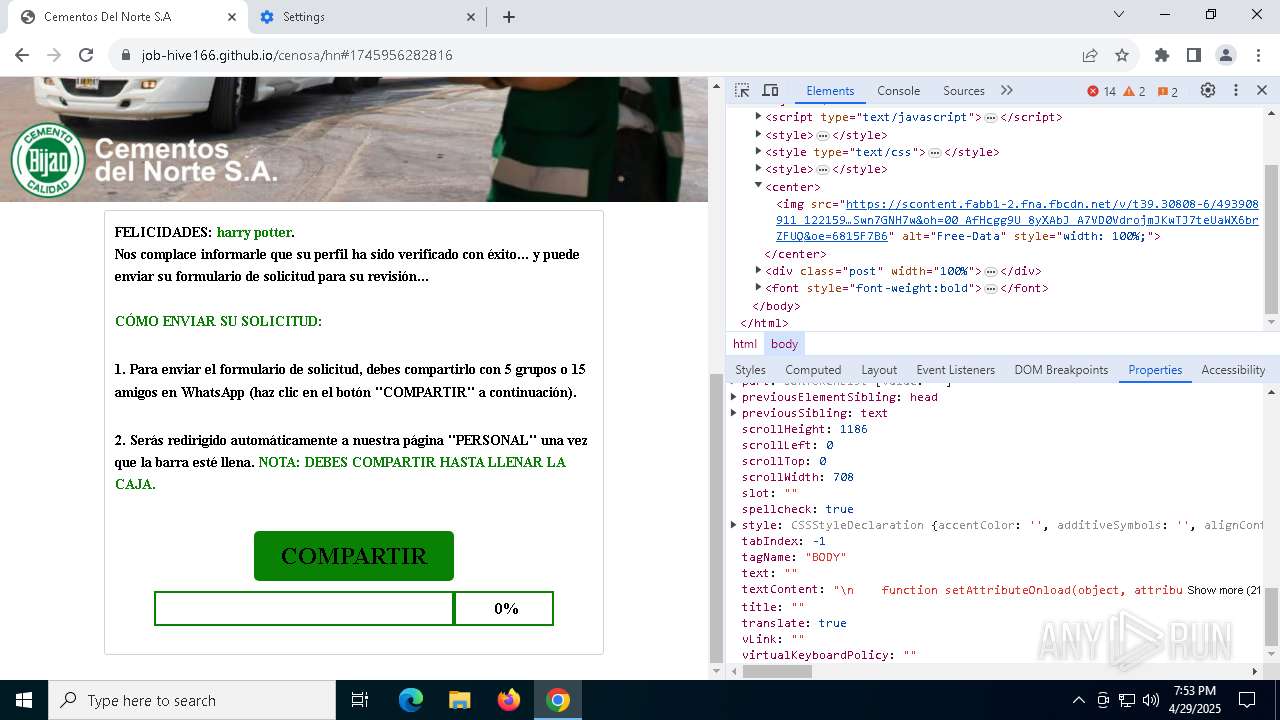Open the 2 warnings indicator

click(1134, 91)
